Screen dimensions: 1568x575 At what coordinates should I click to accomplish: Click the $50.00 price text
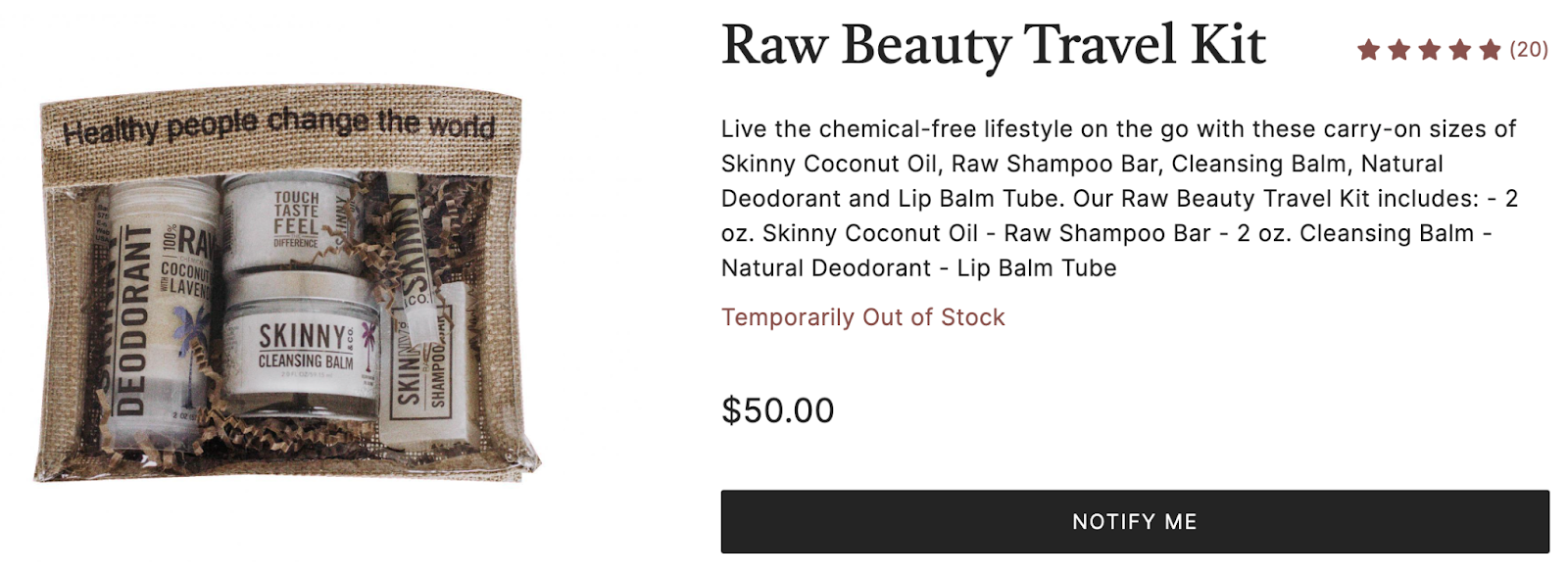(777, 410)
